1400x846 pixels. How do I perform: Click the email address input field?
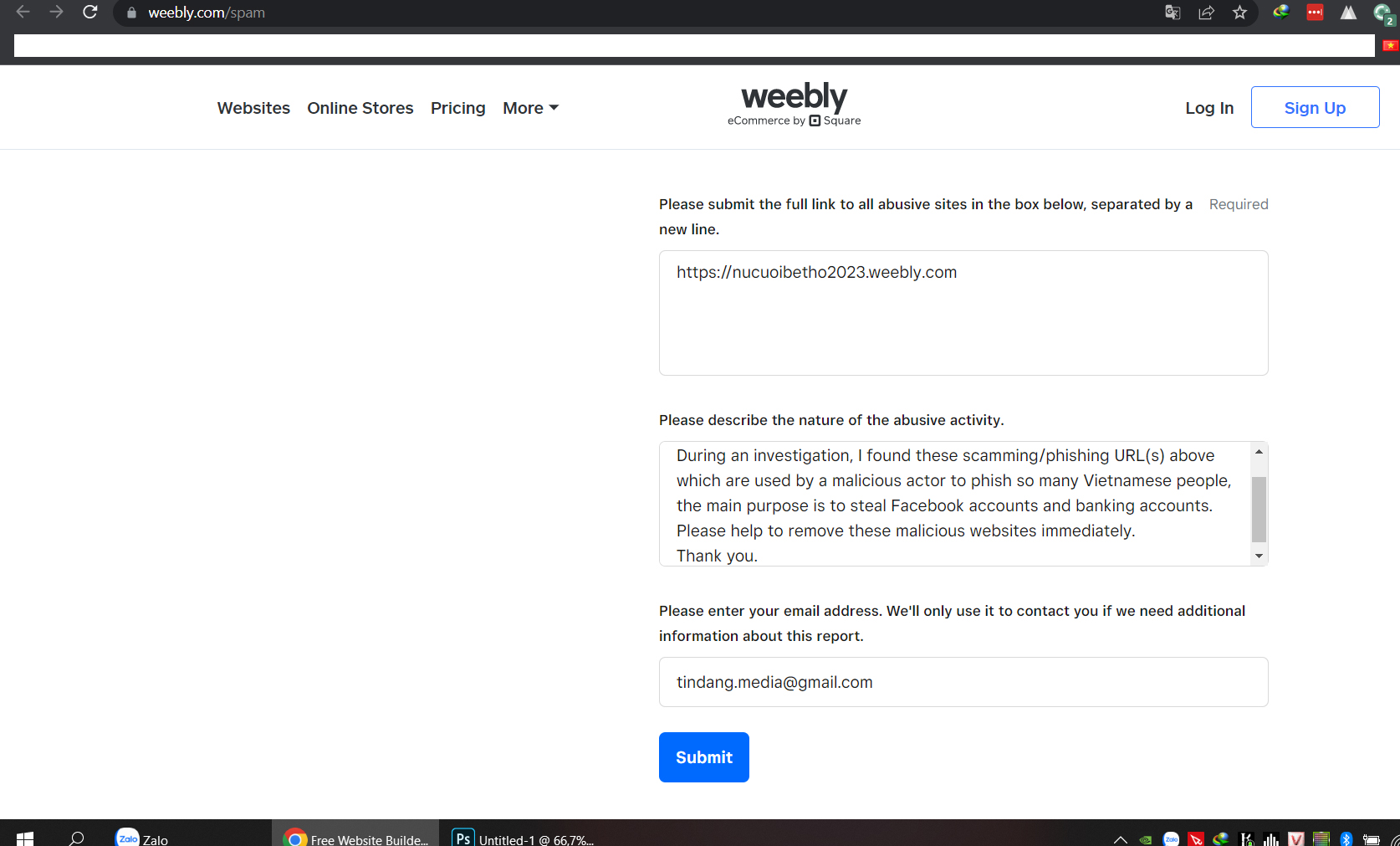click(x=963, y=682)
